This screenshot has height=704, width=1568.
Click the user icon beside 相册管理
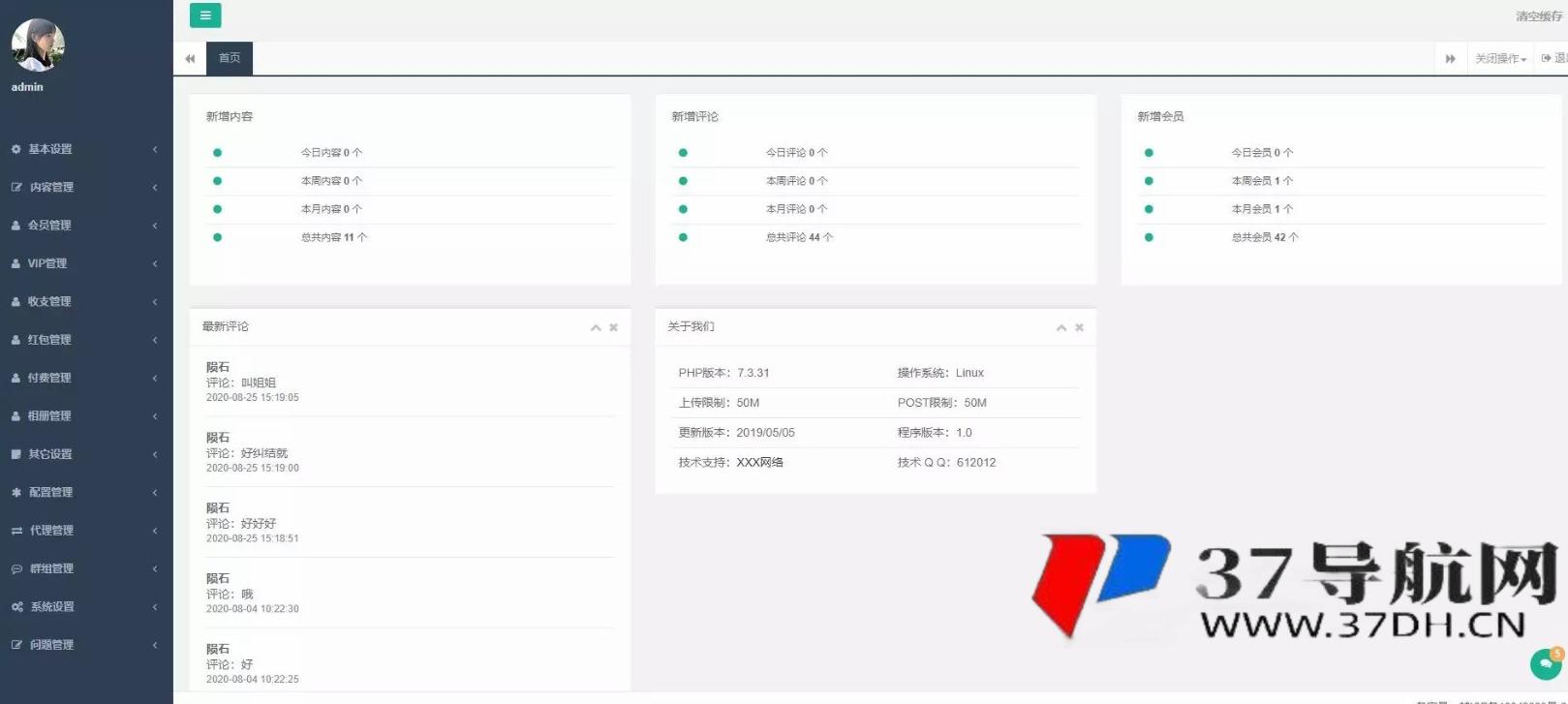click(x=16, y=416)
